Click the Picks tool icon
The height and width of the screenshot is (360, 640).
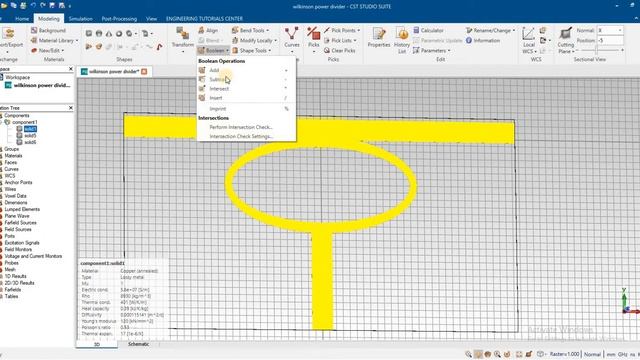[313, 34]
